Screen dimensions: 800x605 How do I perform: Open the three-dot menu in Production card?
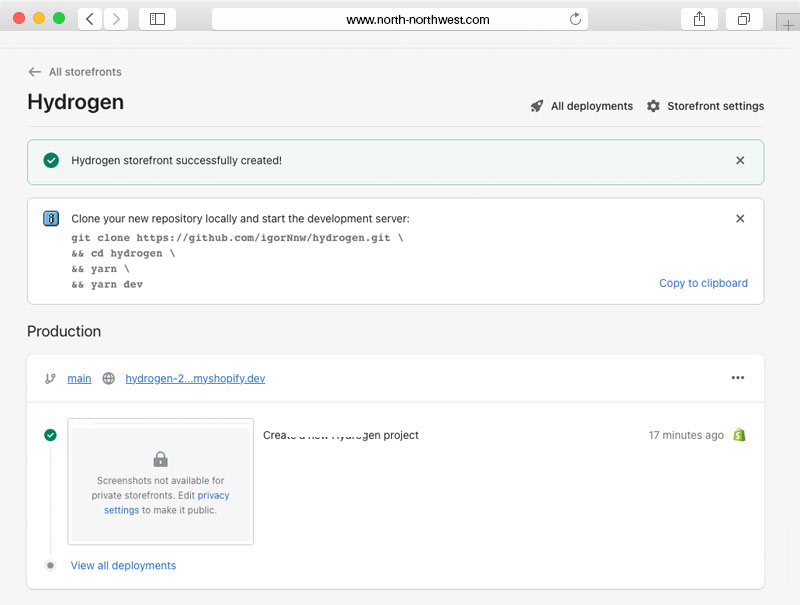point(738,378)
